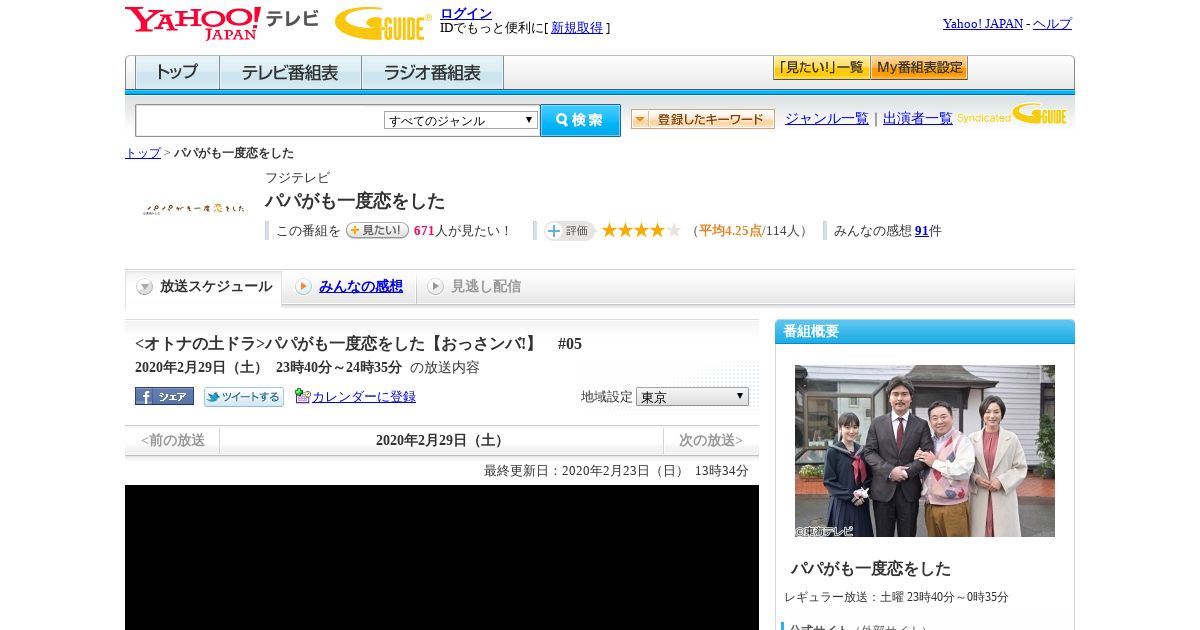This screenshot has height=630, width=1200.
Task: Follow the トップ breadcrumb link
Action: click(x=143, y=153)
